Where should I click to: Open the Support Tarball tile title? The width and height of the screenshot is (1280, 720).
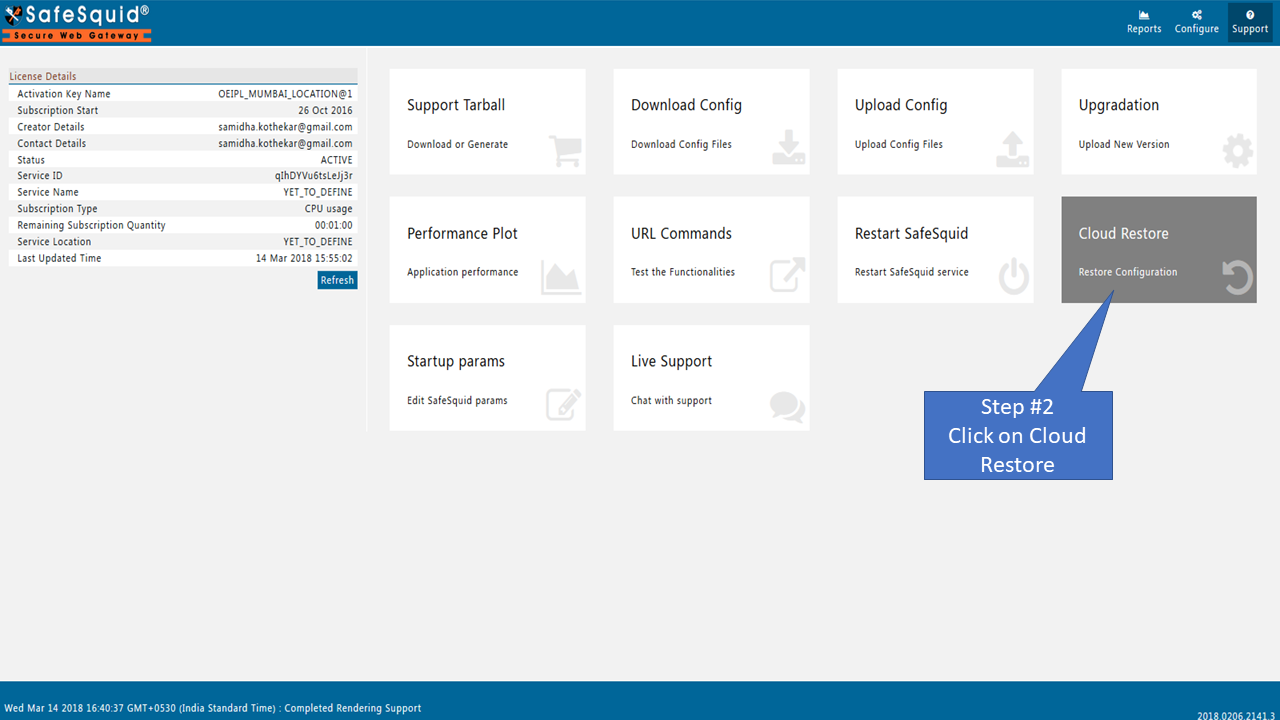click(x=456, y=105)
